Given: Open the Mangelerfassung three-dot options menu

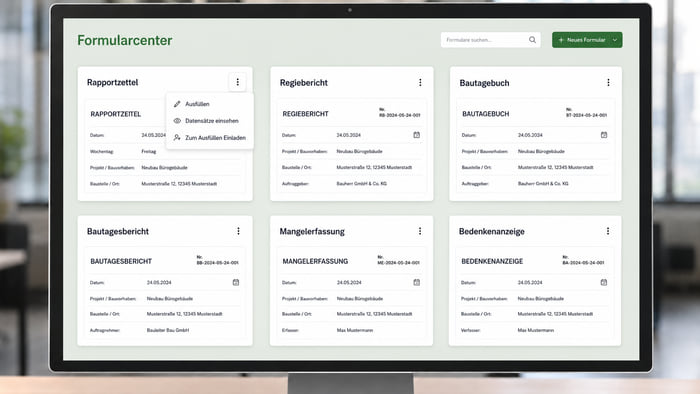Looking at the screenshot, I should (x=420, y=231).
